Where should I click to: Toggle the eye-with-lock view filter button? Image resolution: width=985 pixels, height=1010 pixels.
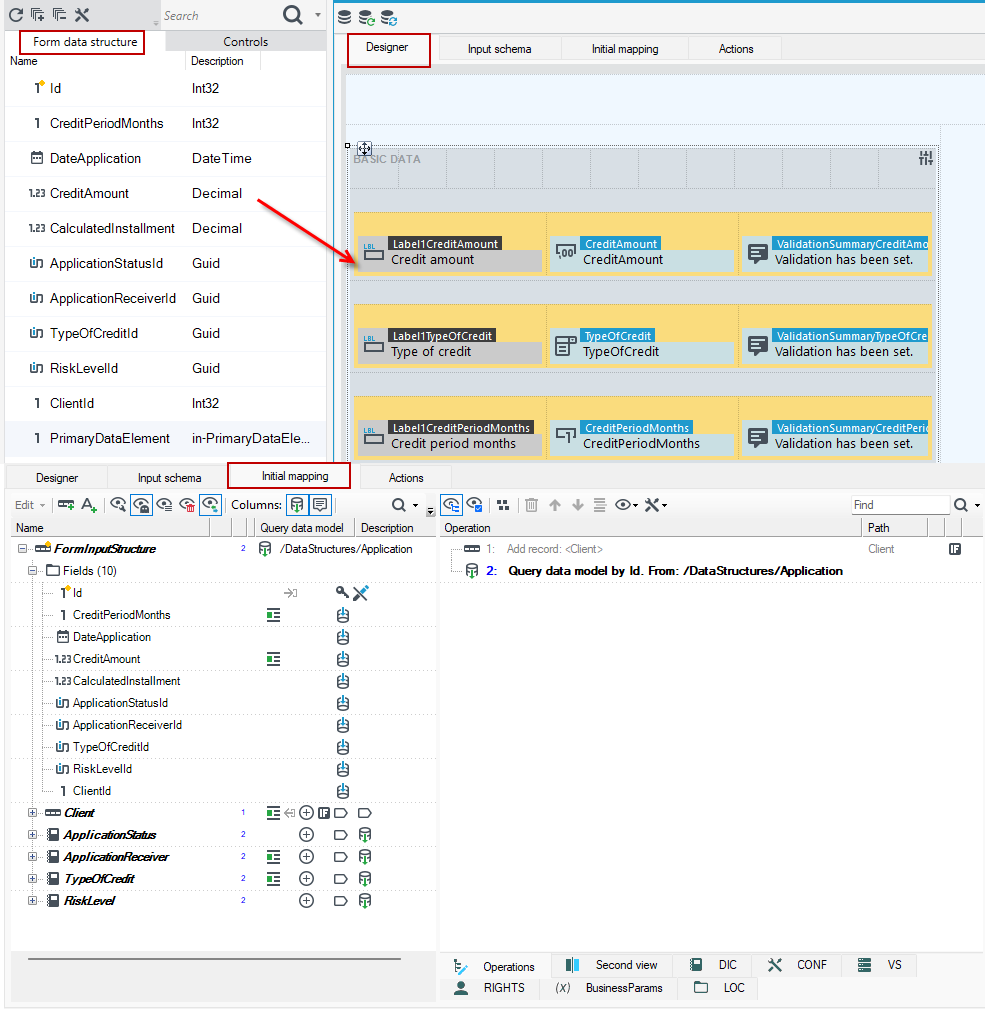141,505
